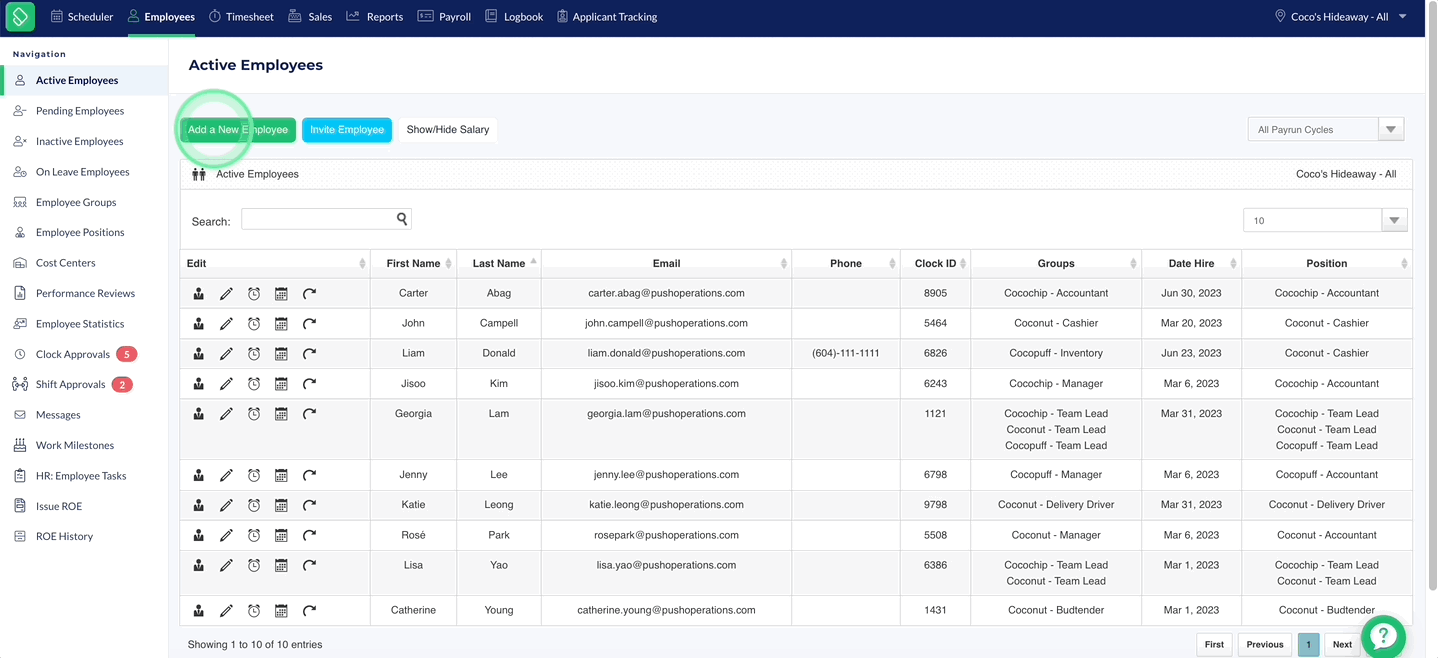This screenshot has width=1438, height=658.
Task: Click the green Push logo in top bar
Action: pyautogui.click(x=20, y=16)
